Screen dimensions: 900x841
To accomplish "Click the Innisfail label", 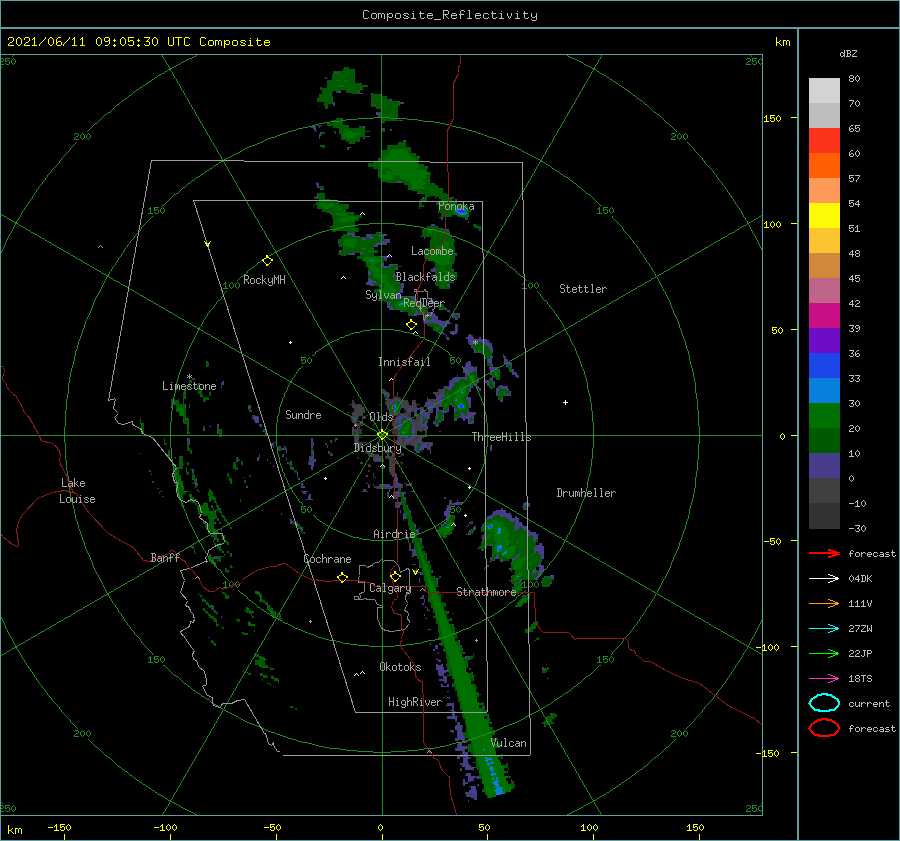I will coord(404,362).
